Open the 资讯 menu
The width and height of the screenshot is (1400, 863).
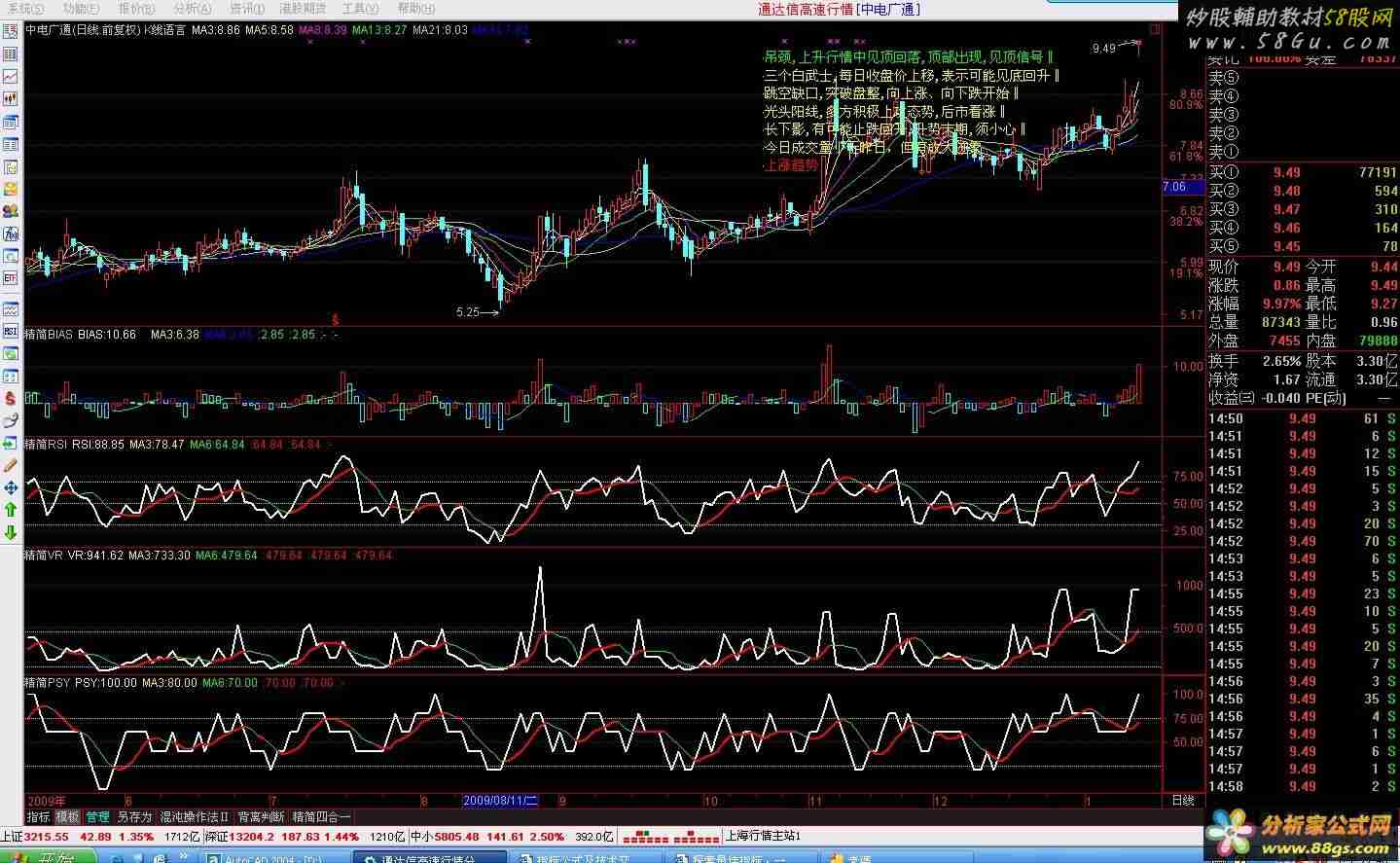pos(246,9)
